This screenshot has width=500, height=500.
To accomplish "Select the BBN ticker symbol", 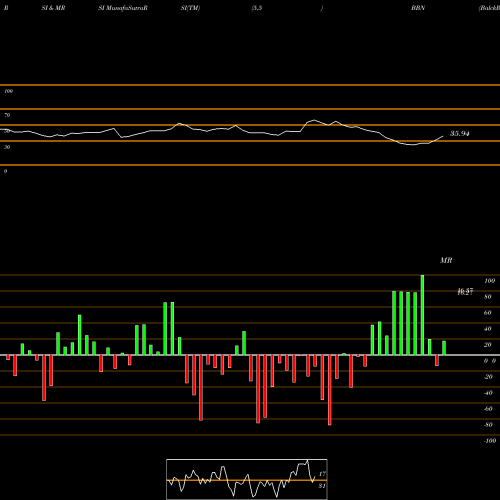I will [x=418, y=8].
